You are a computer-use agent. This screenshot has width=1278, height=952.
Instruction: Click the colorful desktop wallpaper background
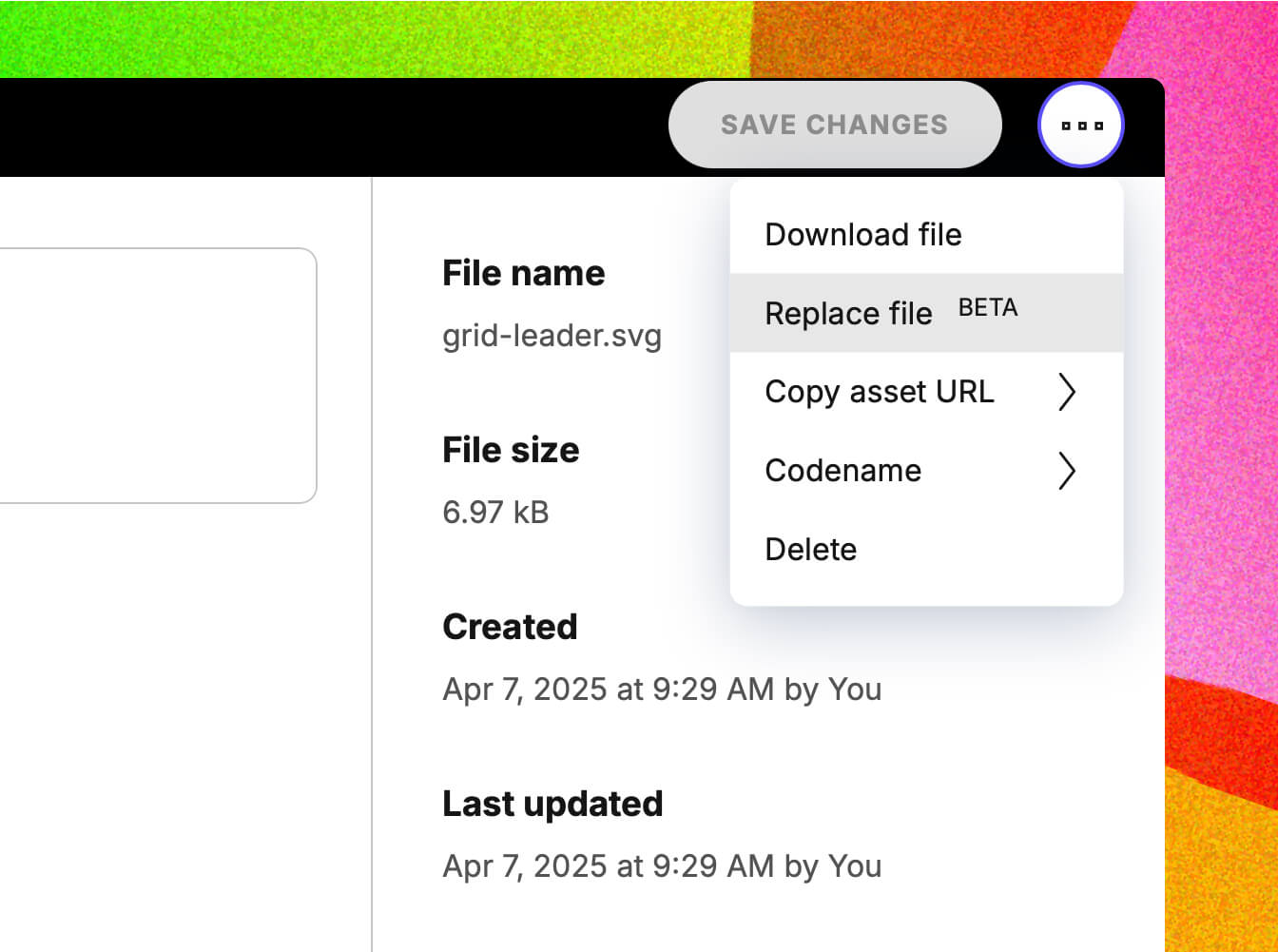coord(380,38)
